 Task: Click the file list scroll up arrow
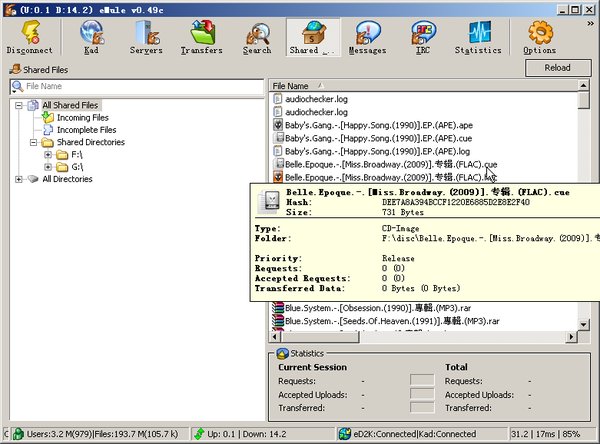tap(583, 86)
